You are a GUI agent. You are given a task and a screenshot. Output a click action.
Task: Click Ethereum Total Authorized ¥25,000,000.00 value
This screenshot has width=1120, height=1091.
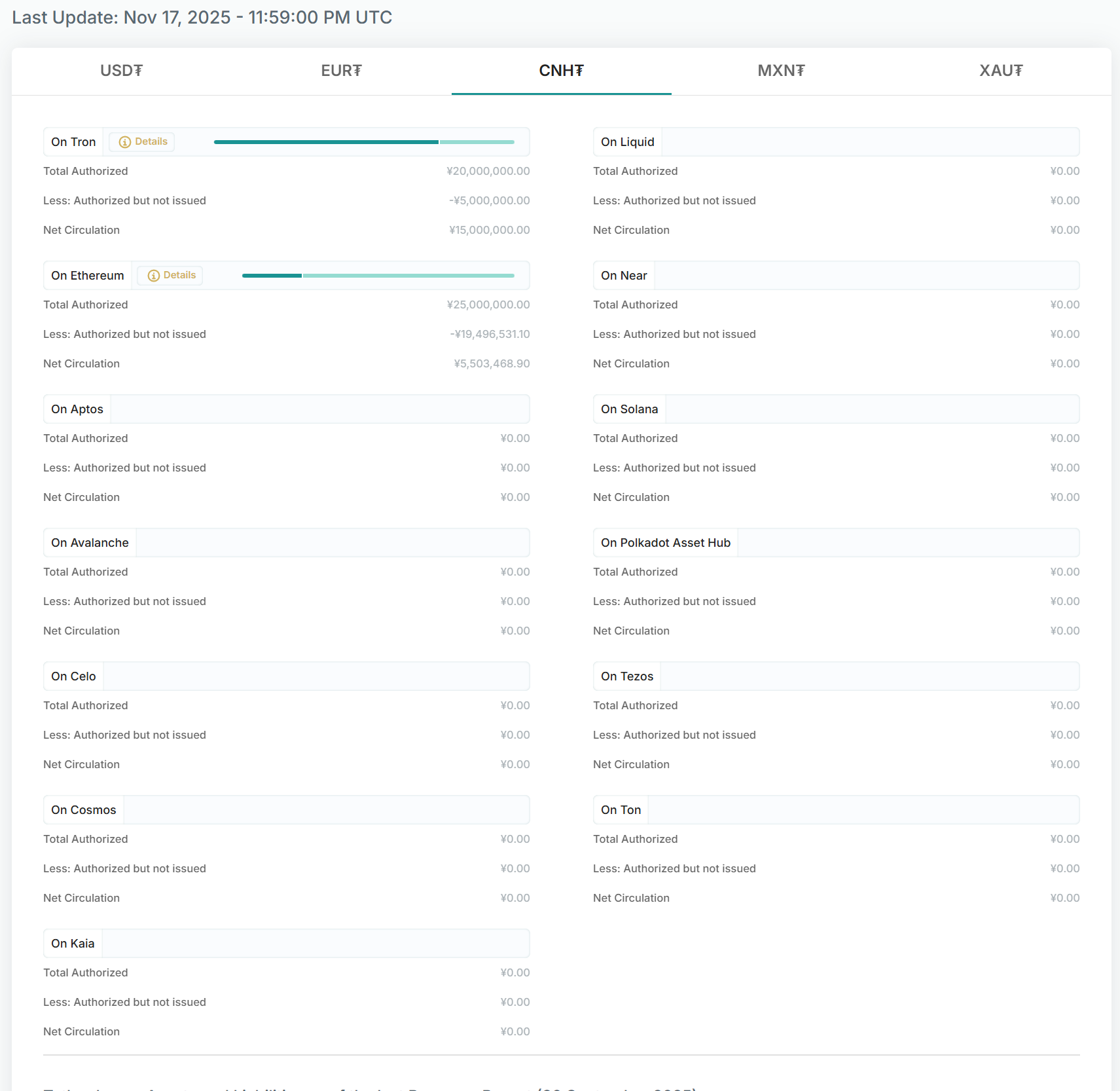coord(488,305)
